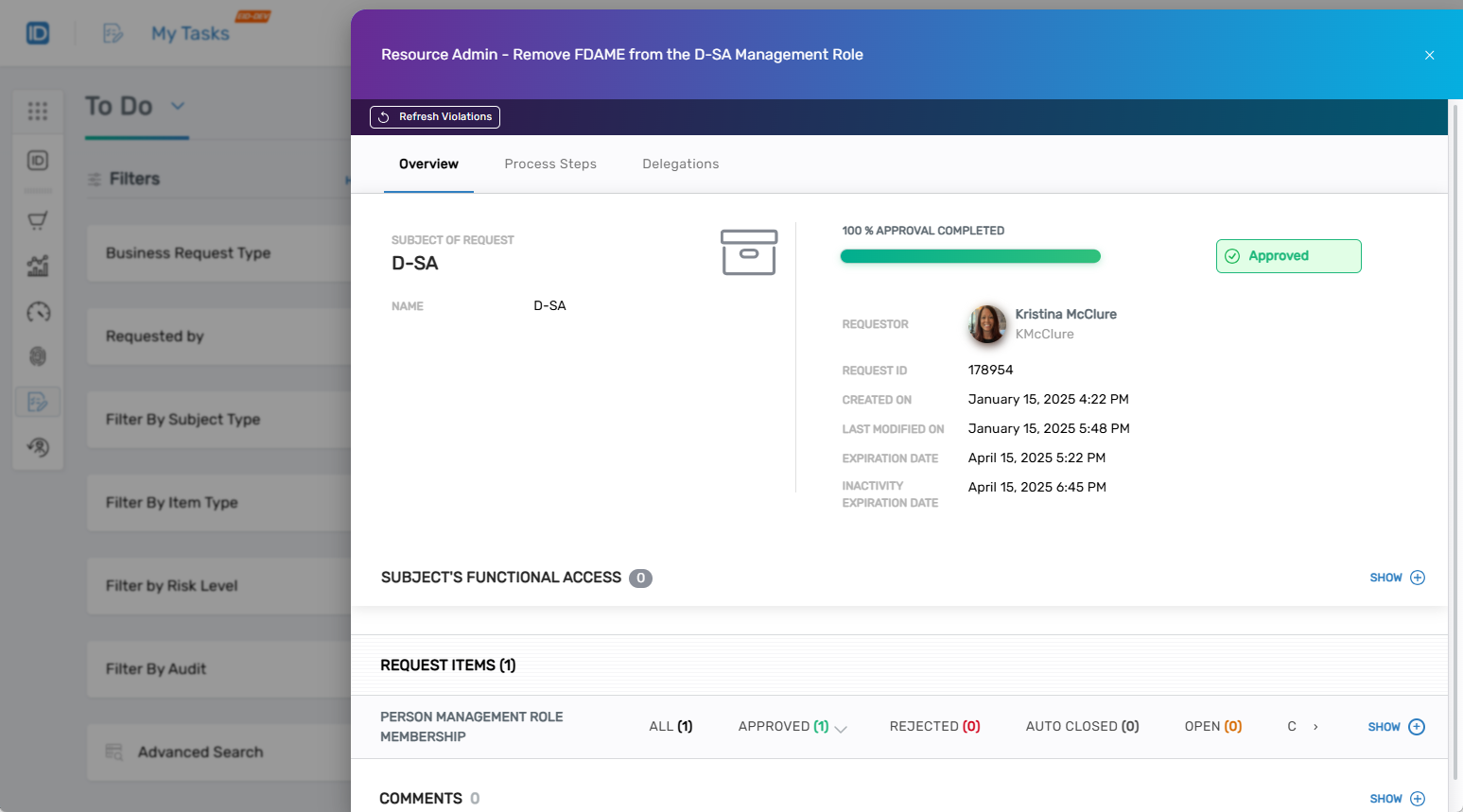
Task: Switch to the Process Steps tab
Action: [x=550, y=164]
